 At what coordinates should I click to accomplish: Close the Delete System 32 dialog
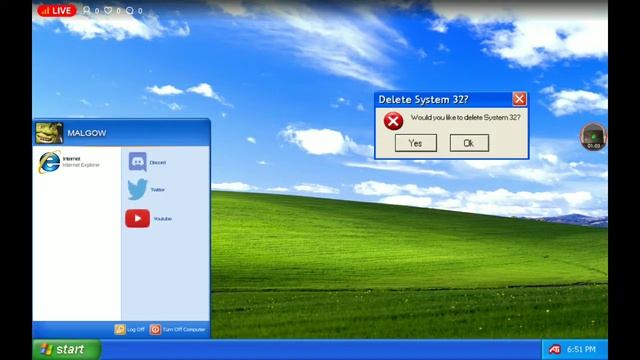tap(519, 99)
